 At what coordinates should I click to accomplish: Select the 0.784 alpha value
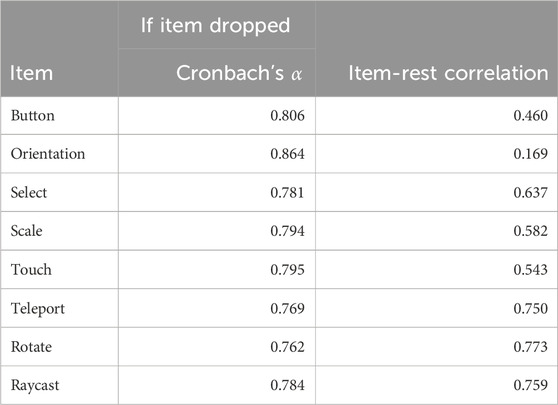tap(288, 385)
